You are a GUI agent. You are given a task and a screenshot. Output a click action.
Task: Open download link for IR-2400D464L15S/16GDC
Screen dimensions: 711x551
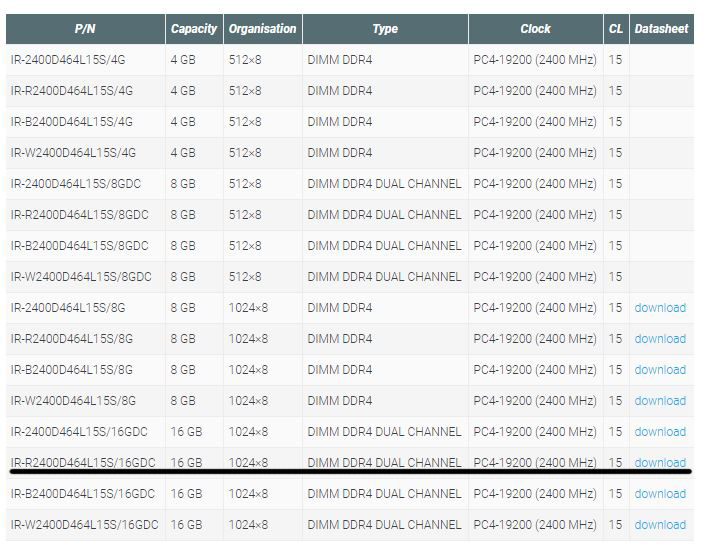tap(660, 432)
